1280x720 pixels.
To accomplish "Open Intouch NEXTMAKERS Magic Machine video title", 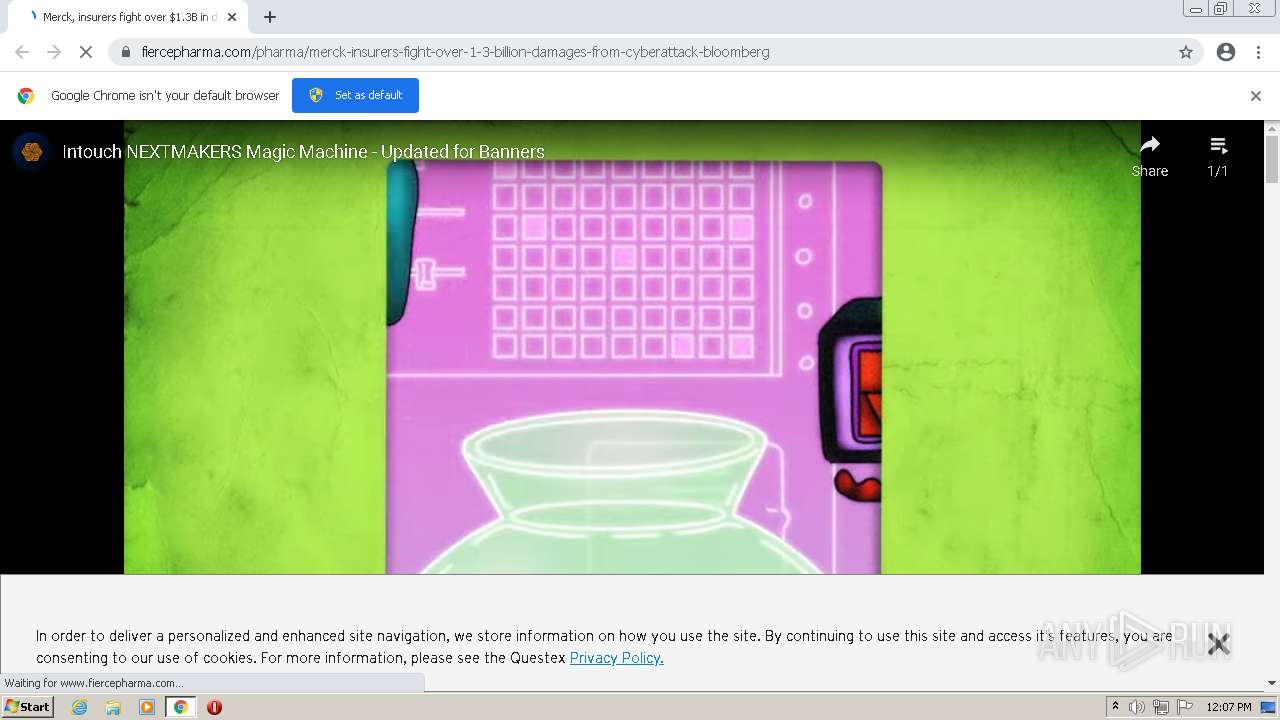I will [x=303, y=152].
